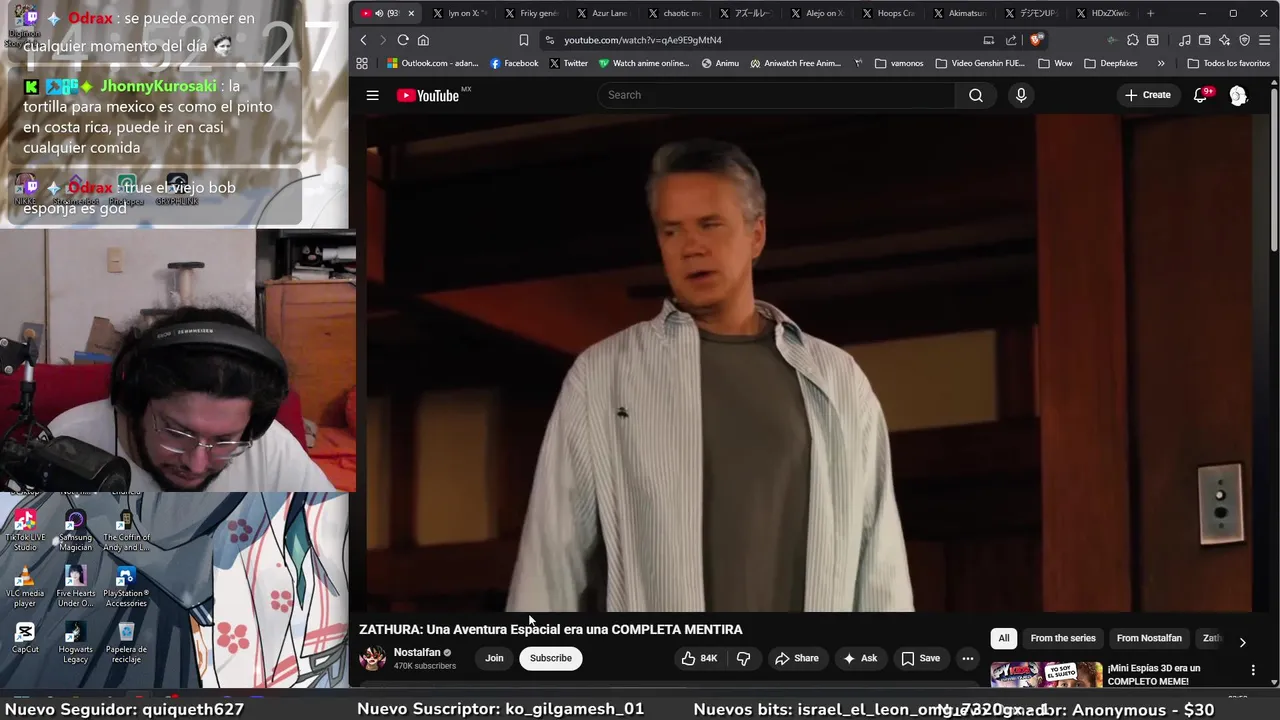Open the Aniwatch Free Anime bookmark
This screenshot has height=720, width=1280.
pyautogui.click(x=795, y=63)
